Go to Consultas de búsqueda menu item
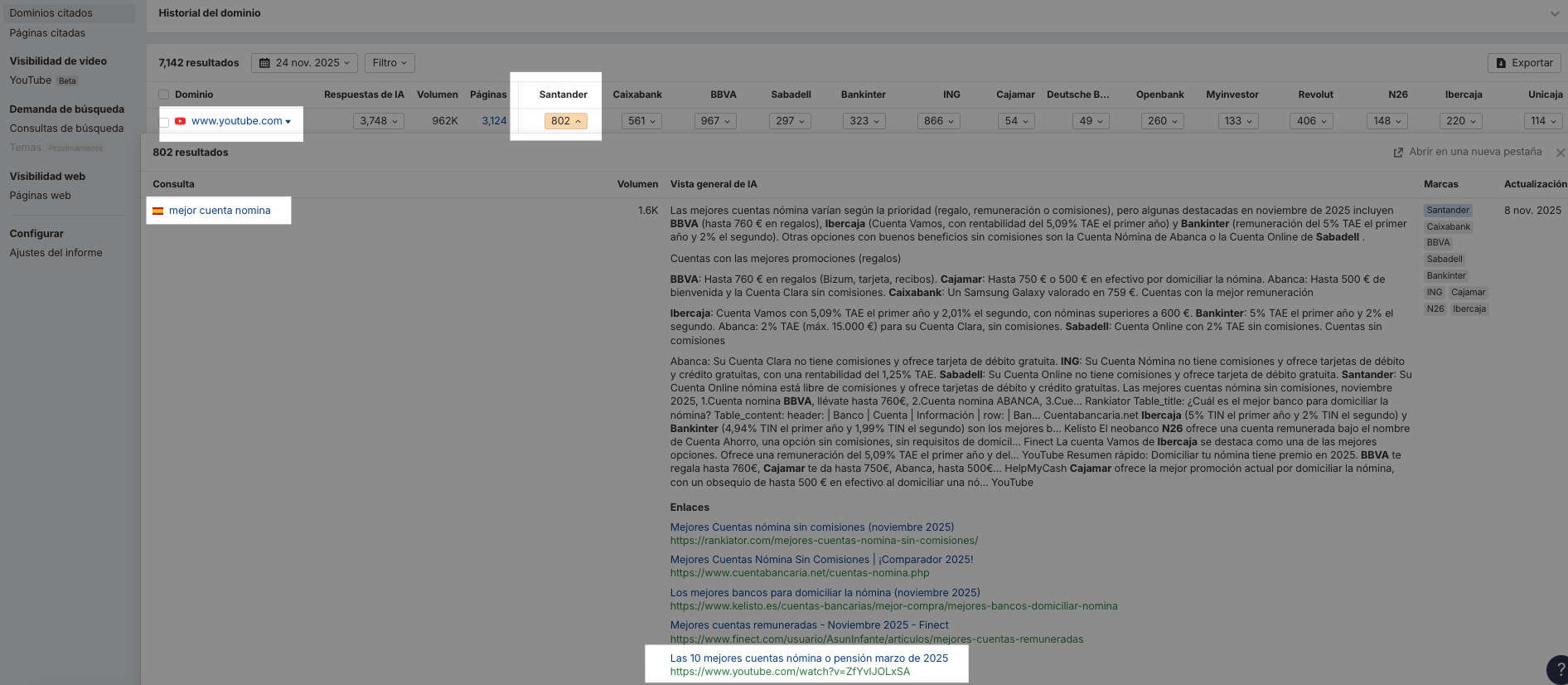Viewport: 1568px width, 685px height. (66, 129)
